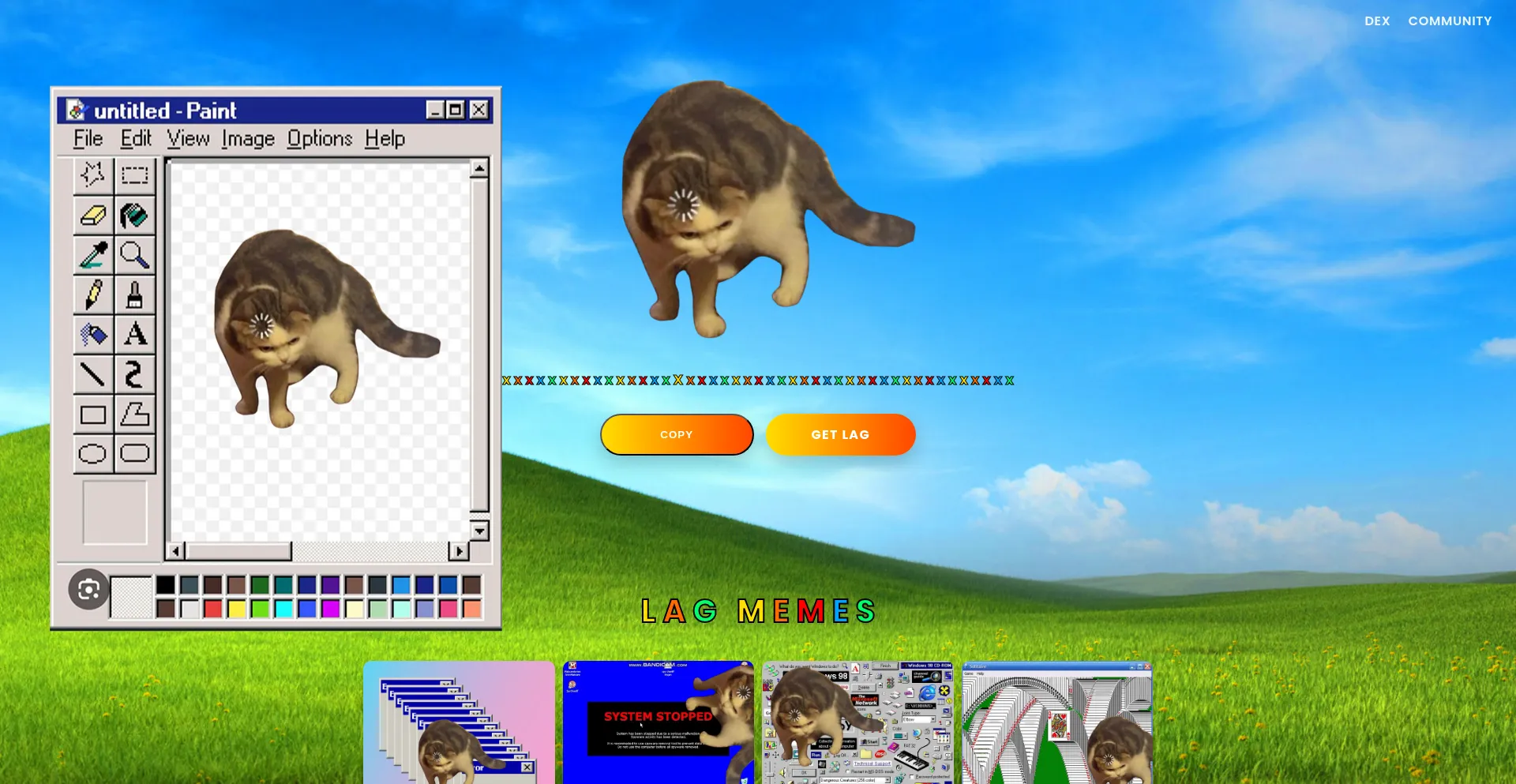Select the Pick Color eyedropper tool

pos(93,255)
